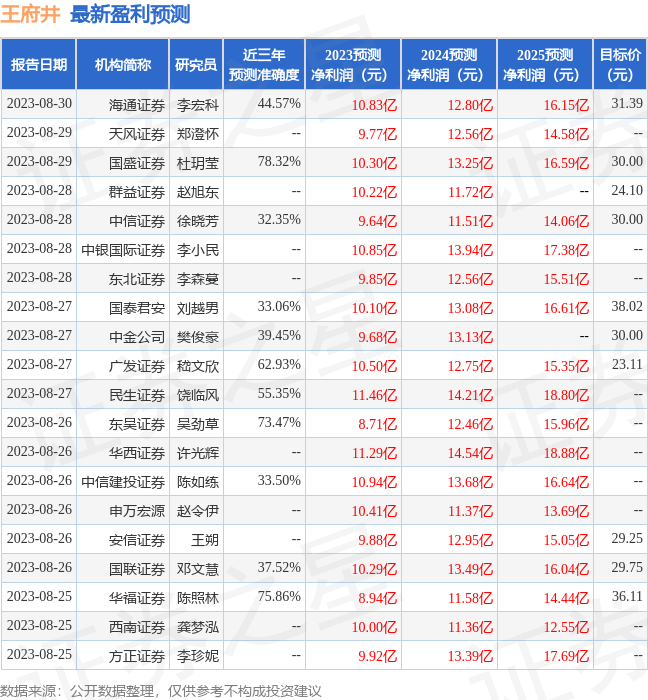Click the 11.46亿 2023 profit value
The height and width of the screenshot is (700, 648).
click(374, 396)
